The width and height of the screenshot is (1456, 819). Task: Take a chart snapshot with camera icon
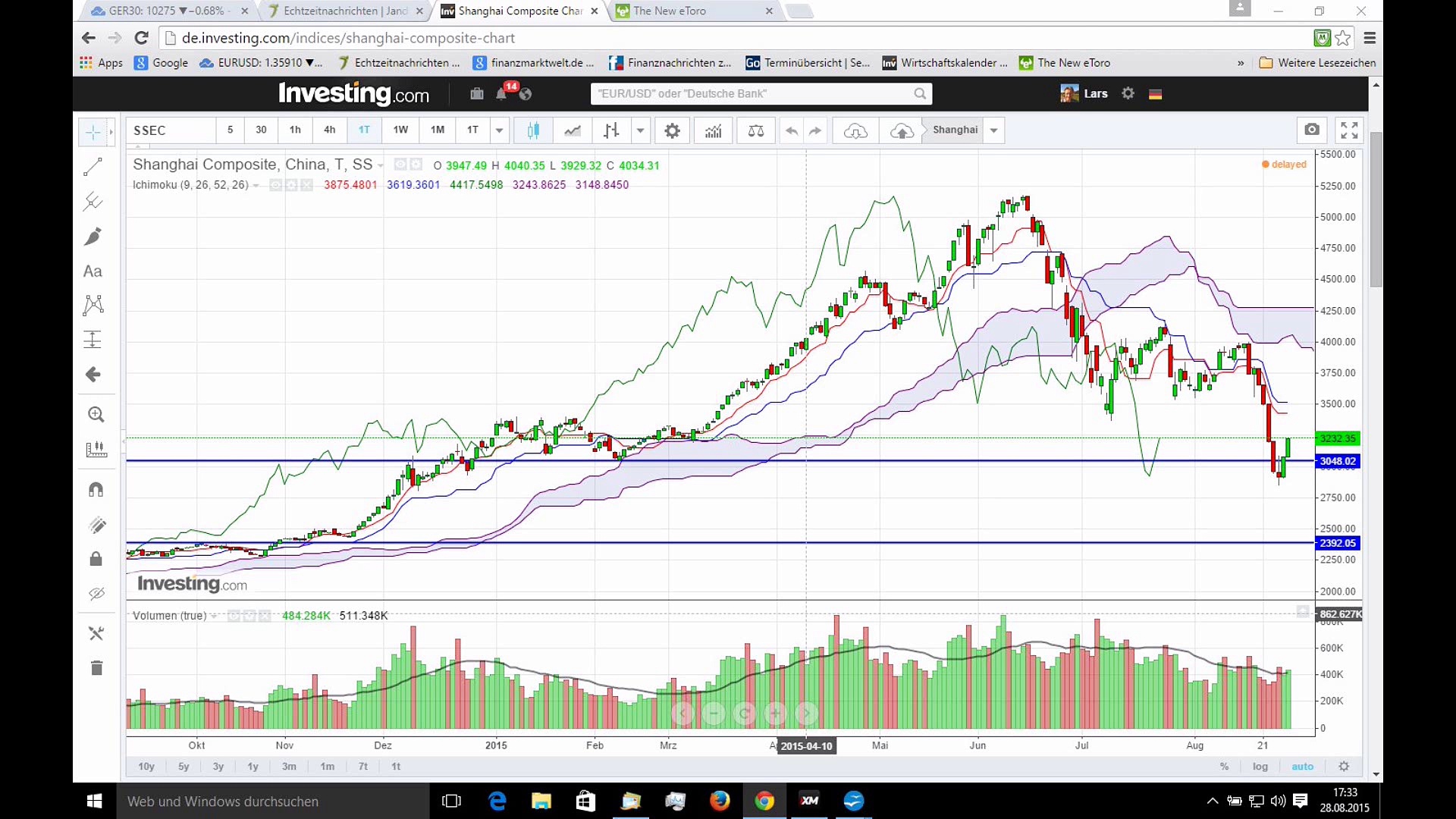click(x=1312, y=130)
